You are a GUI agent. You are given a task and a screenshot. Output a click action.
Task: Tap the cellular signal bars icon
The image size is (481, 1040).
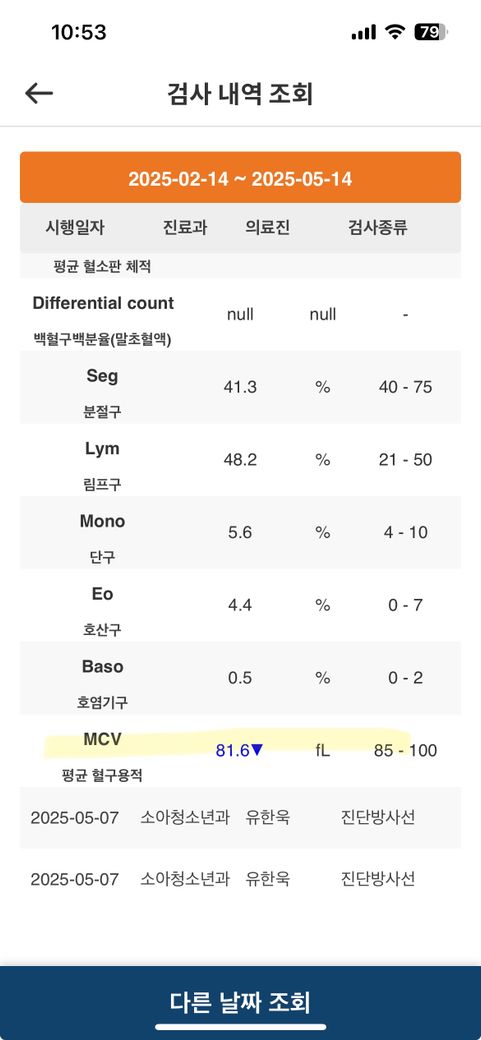(x=364, y=32)
